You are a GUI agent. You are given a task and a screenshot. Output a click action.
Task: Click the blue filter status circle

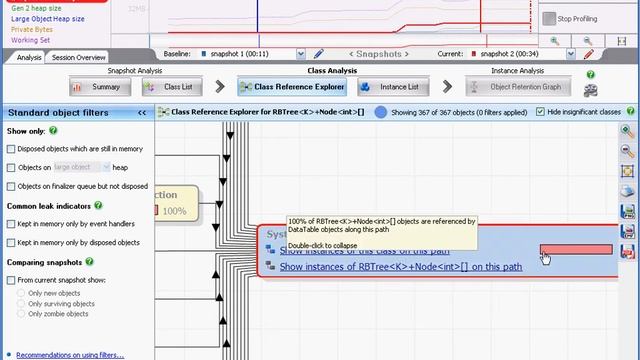(381, 112)
